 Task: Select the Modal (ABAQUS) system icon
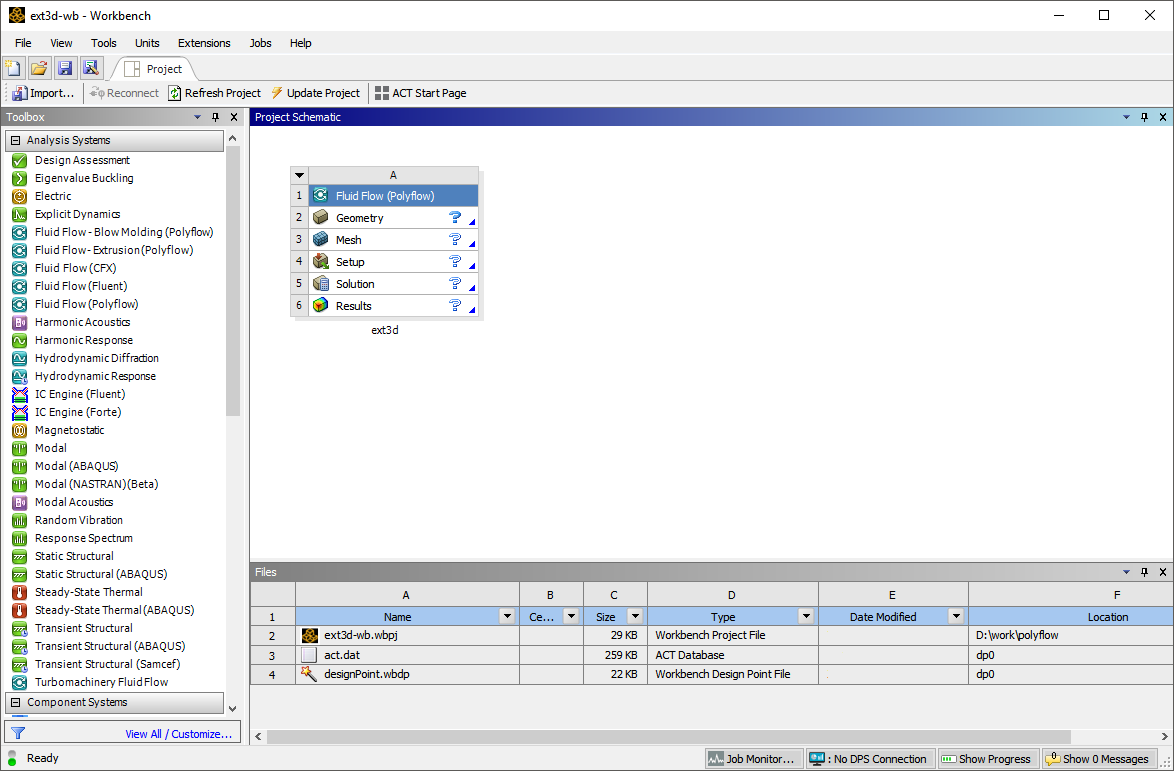point(20,466)
